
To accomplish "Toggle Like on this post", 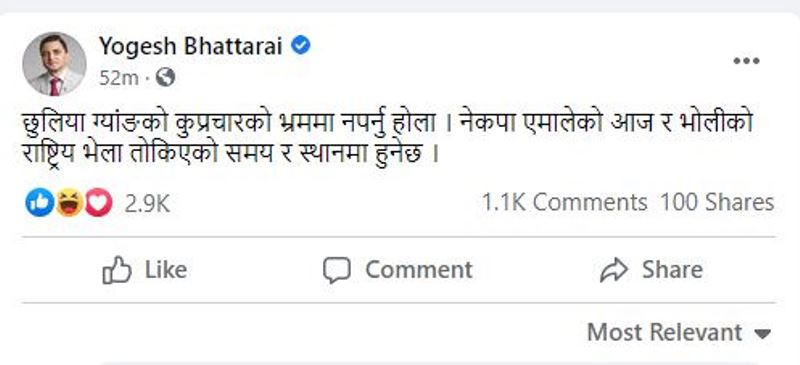I will coord(145,270).
